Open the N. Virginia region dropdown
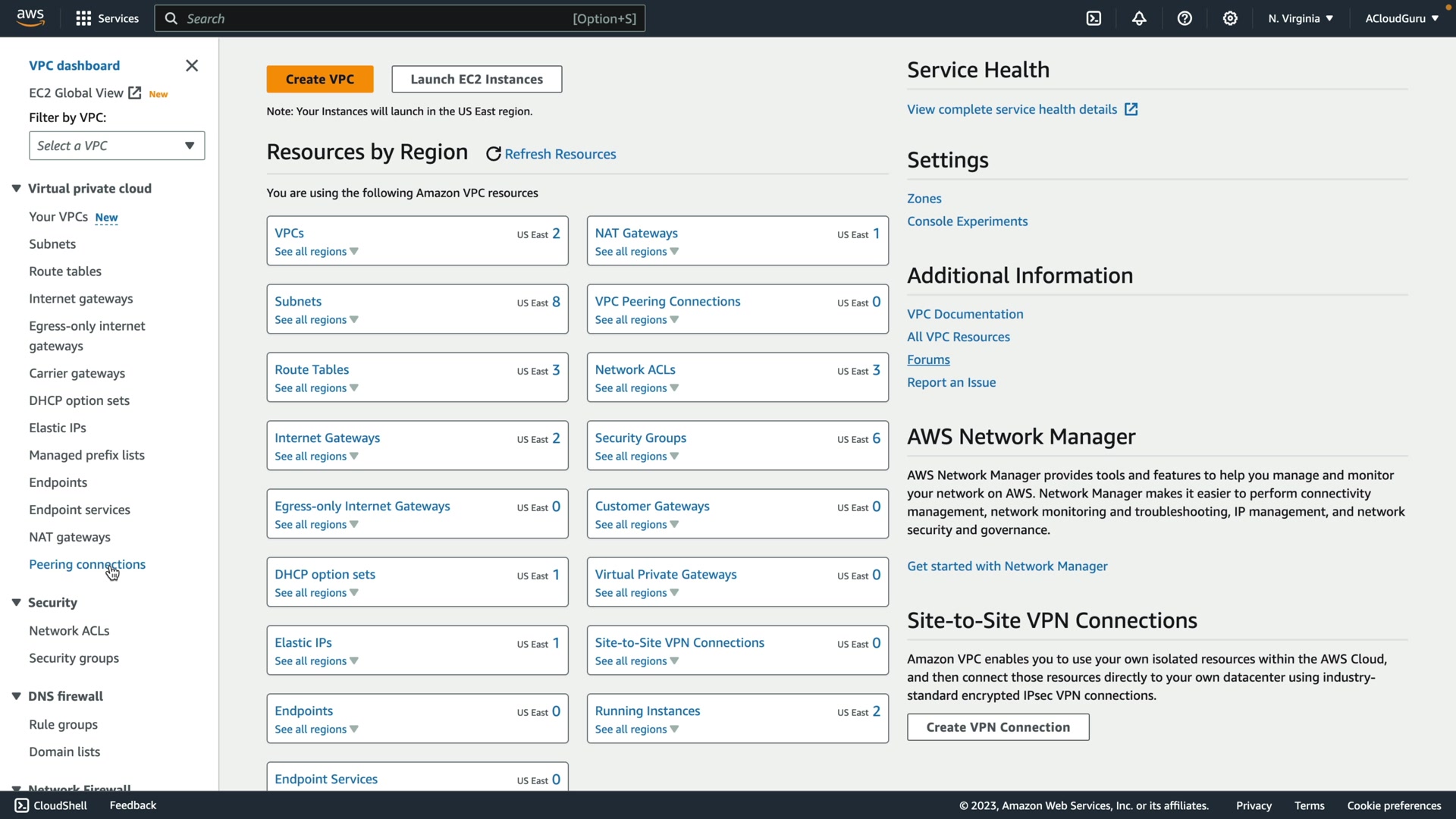The width and height of the screenshot is (1456, 819). click(1300, 18)
